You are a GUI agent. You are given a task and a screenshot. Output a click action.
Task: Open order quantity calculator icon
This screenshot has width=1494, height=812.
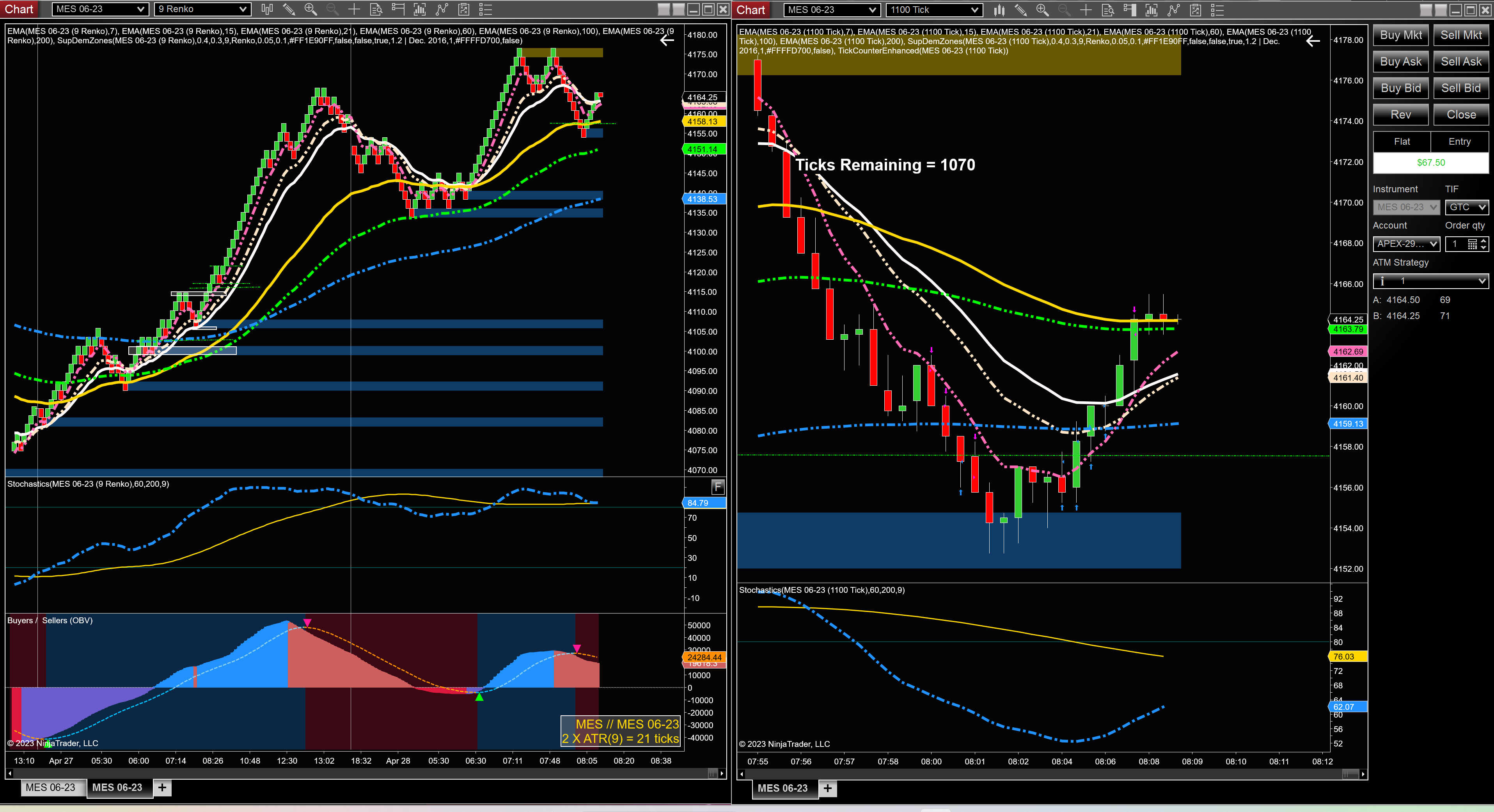click(1472, 244)
